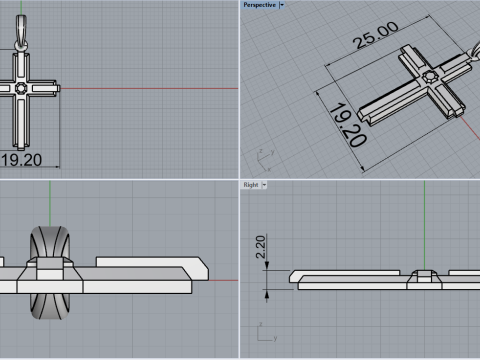This screenshot has width=480, height=360.
Task: Open the Perspective viewport dropdown arrow
Action: point(282,5)
